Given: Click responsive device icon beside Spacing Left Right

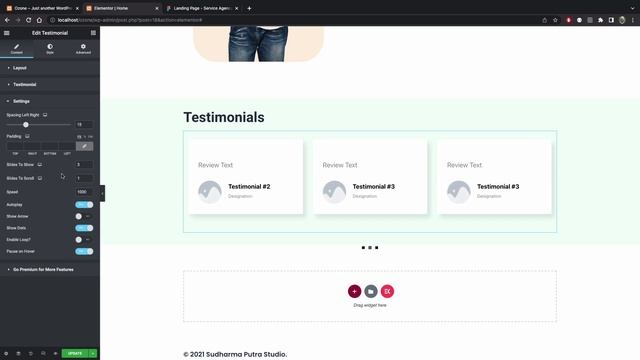Looking at the screenshot, I should (x=45, y=115).
